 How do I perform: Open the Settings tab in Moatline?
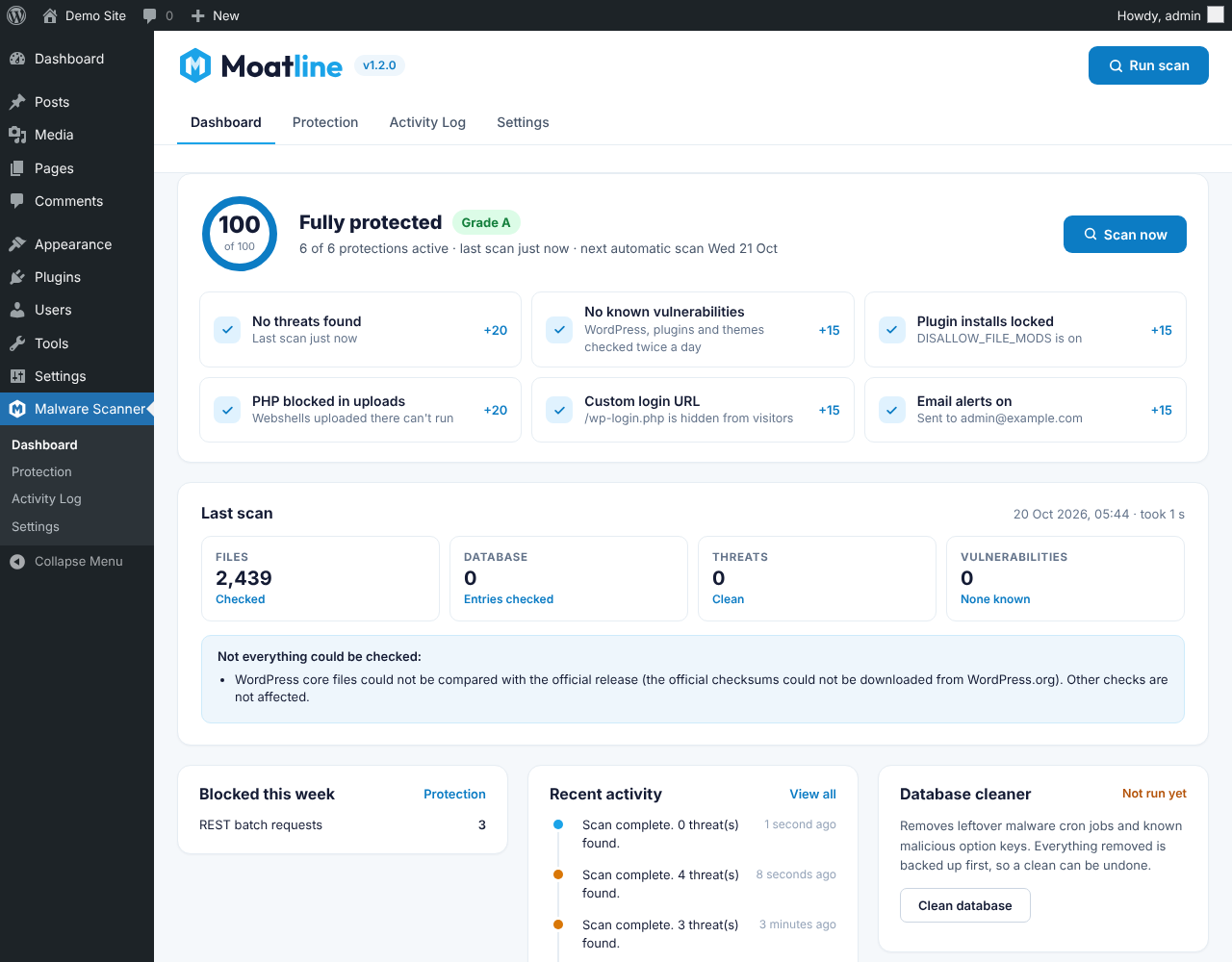tap(523, 122)
